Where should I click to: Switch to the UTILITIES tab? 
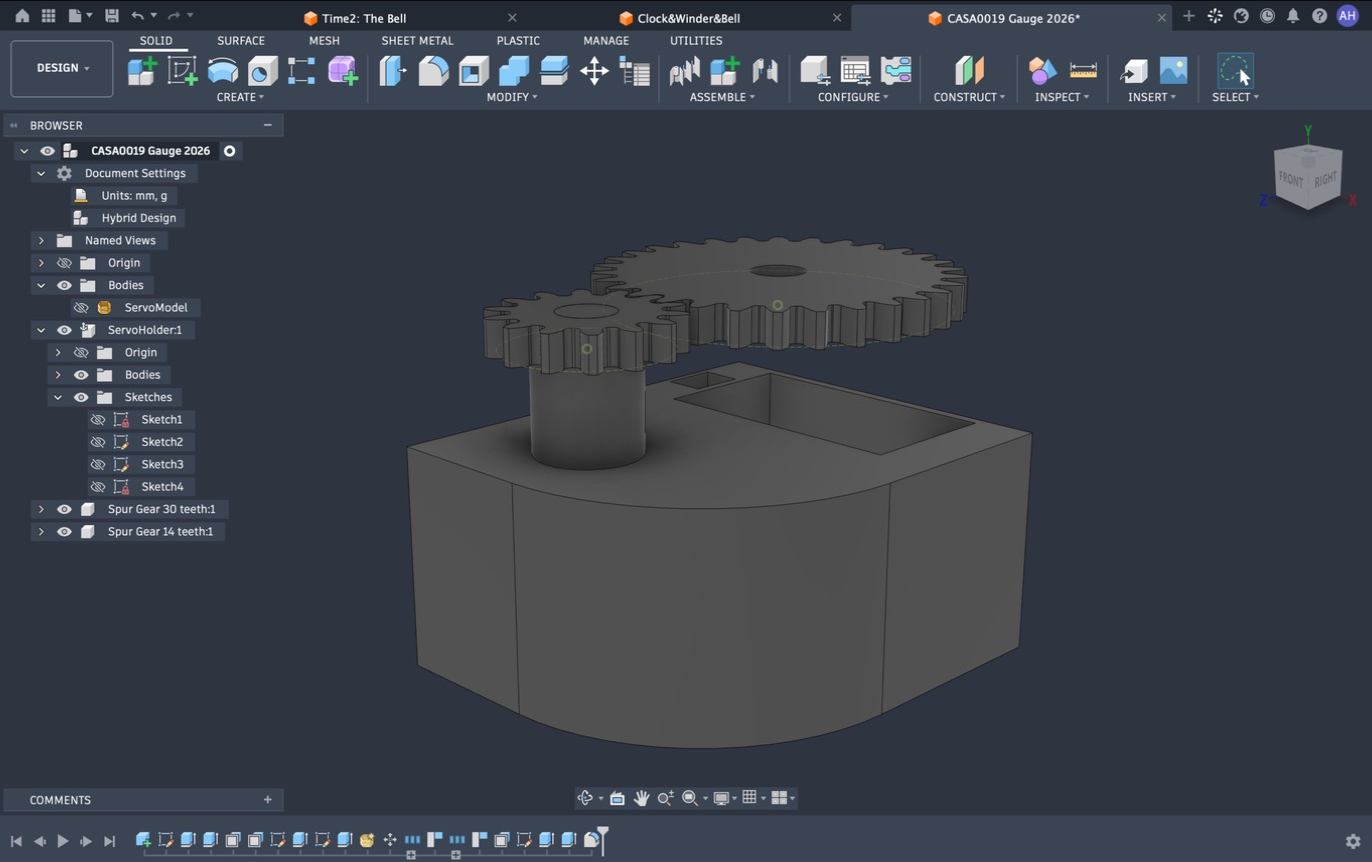[696, 41]
